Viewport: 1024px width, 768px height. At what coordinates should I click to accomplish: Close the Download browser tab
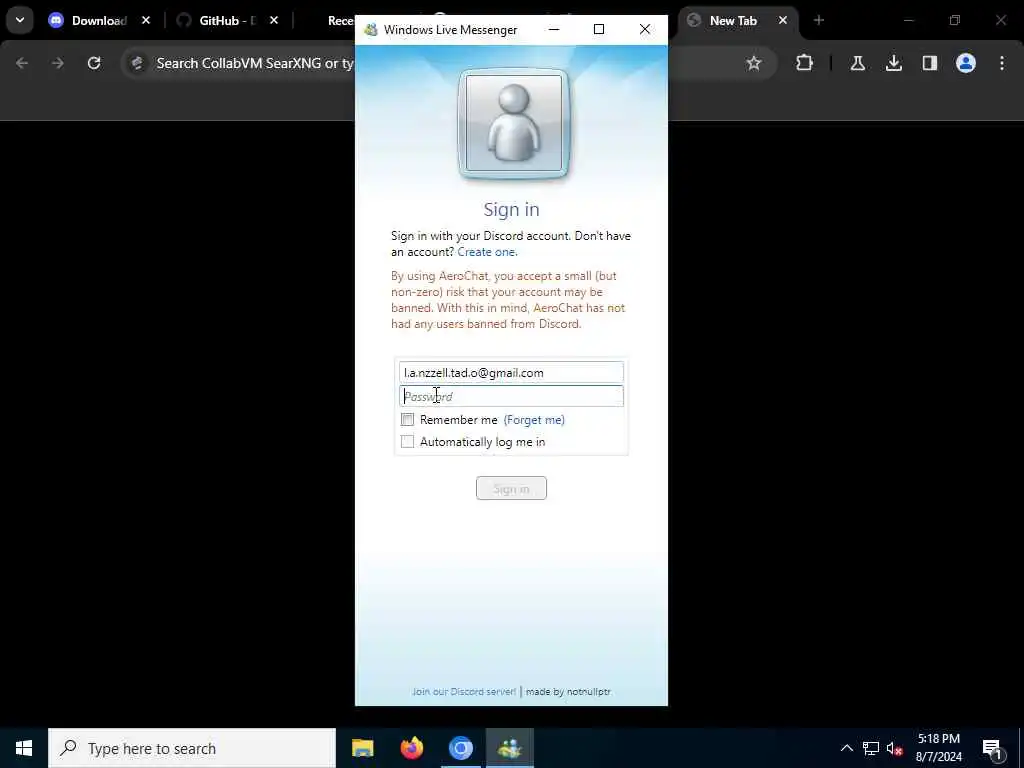click(146, 20)
